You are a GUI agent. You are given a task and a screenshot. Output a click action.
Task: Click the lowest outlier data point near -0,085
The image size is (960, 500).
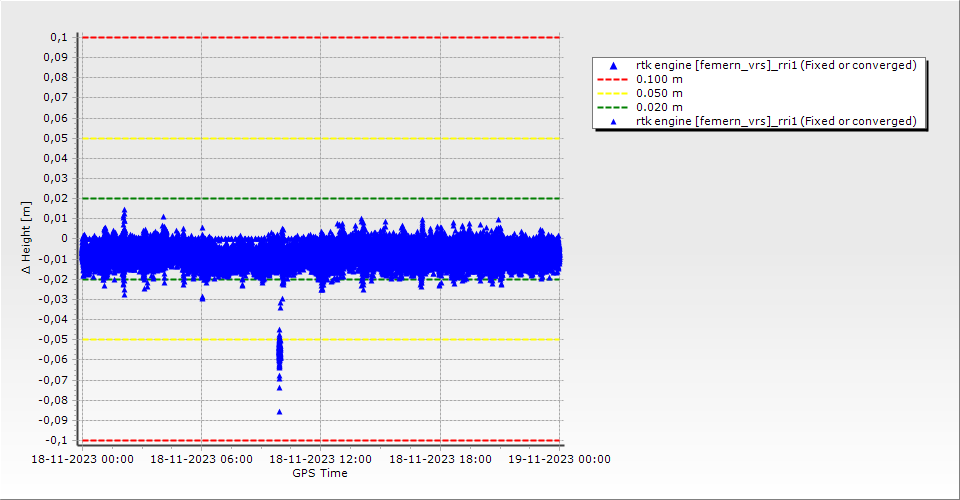pos(279,411)
